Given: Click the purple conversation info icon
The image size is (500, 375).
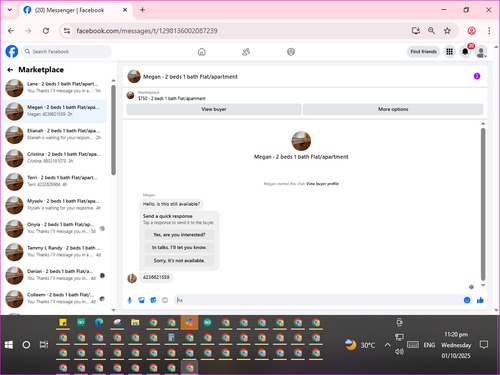Looking at the screenshot, I should (477, 76).
